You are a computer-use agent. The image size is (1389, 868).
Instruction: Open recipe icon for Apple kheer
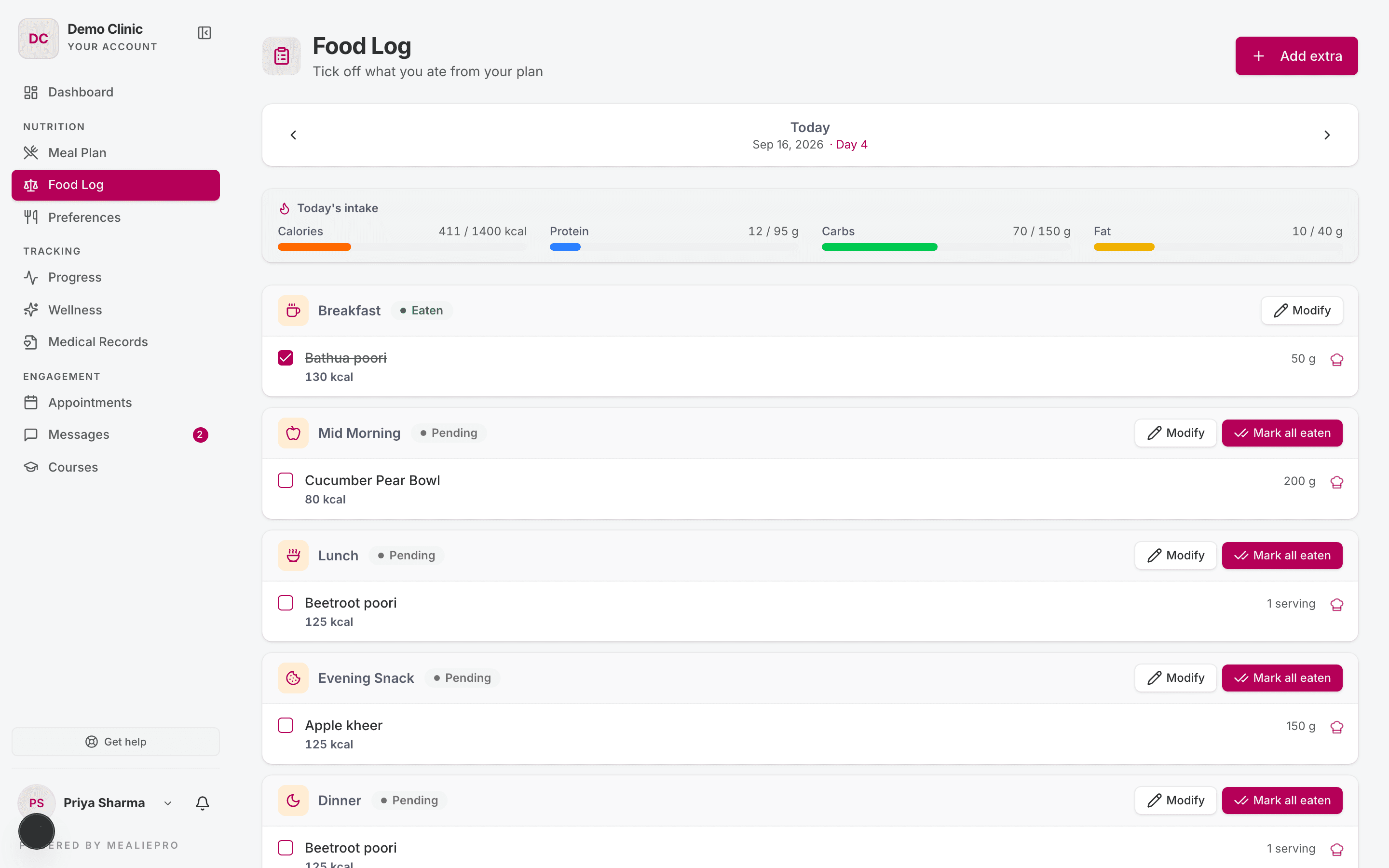pos(1337,727)
